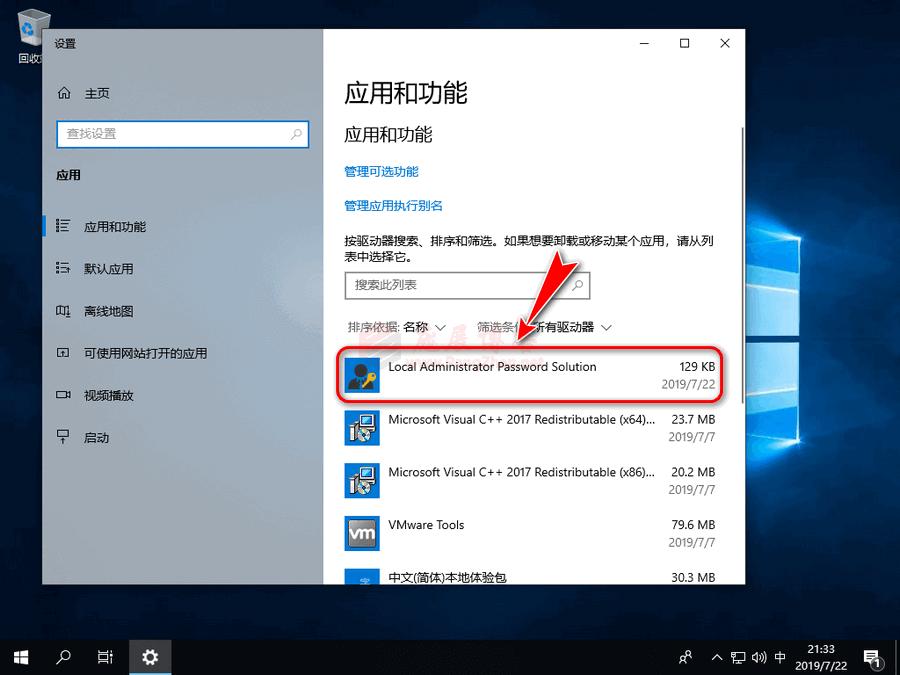Toggle the 中 input method indicator
Screen dimensions: 900x675
click(779, 657)
